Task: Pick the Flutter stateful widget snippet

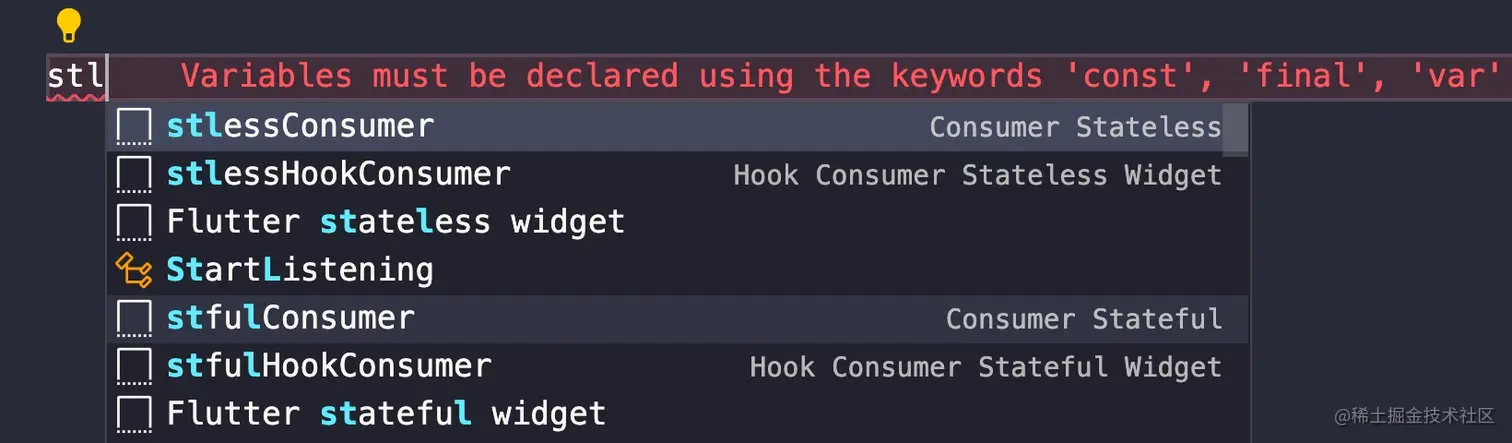Action: coord(386,414)
